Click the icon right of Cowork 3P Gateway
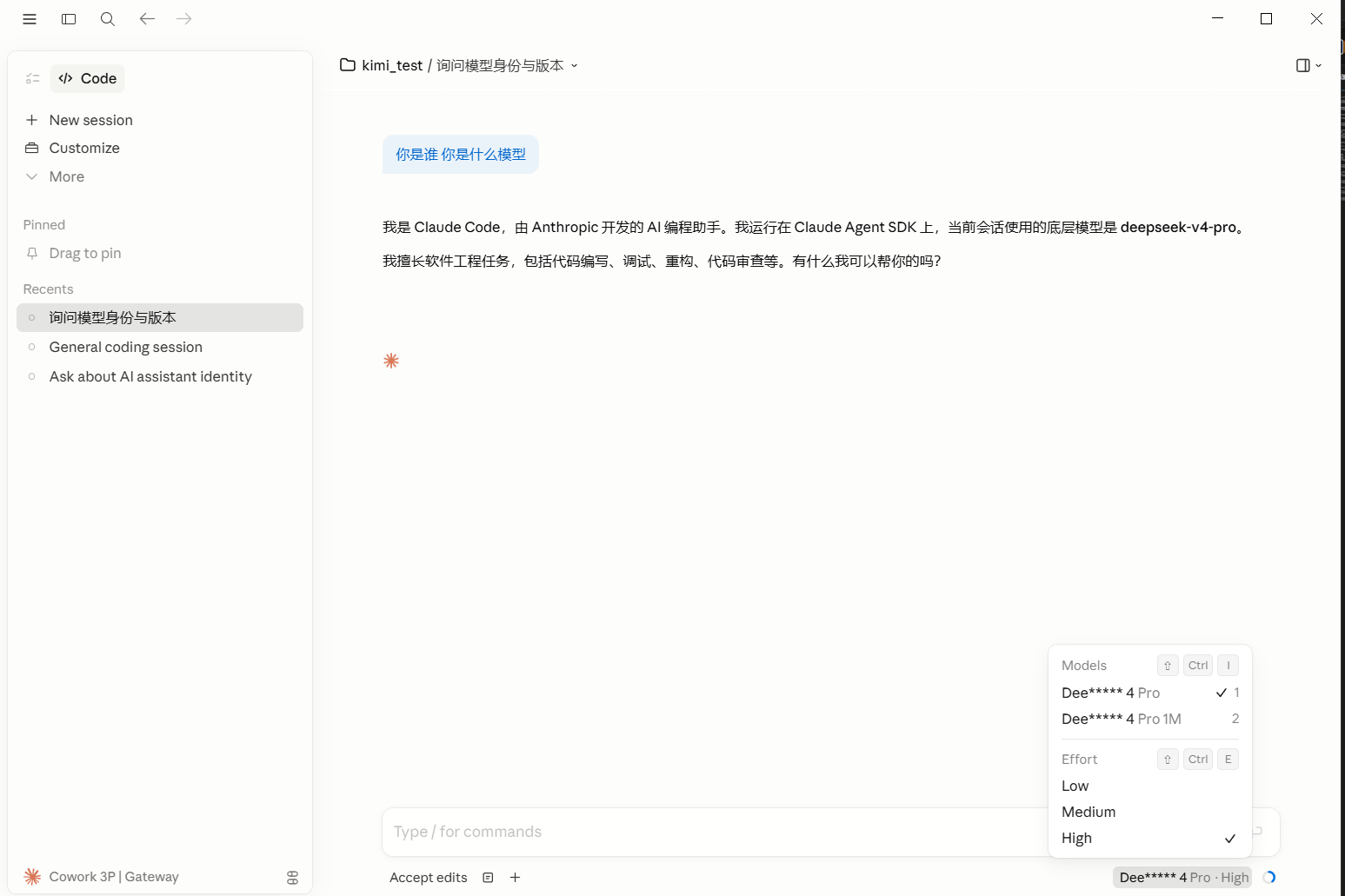Viewport: 1345px width, 896px height. [x=293, y=878]
